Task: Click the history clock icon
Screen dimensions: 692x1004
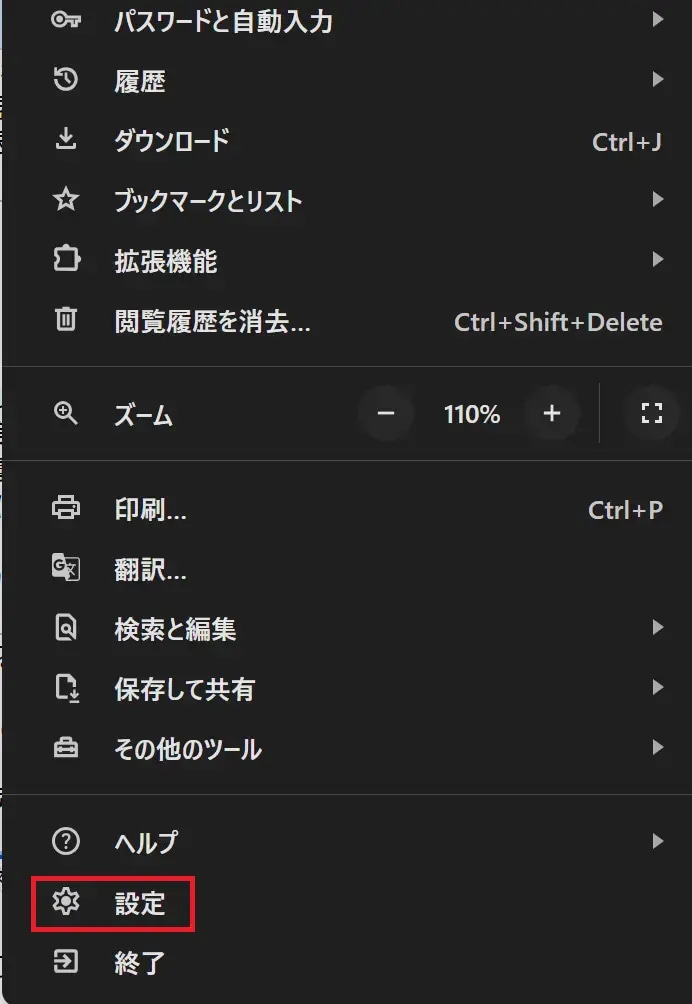Action: point(66,80)
